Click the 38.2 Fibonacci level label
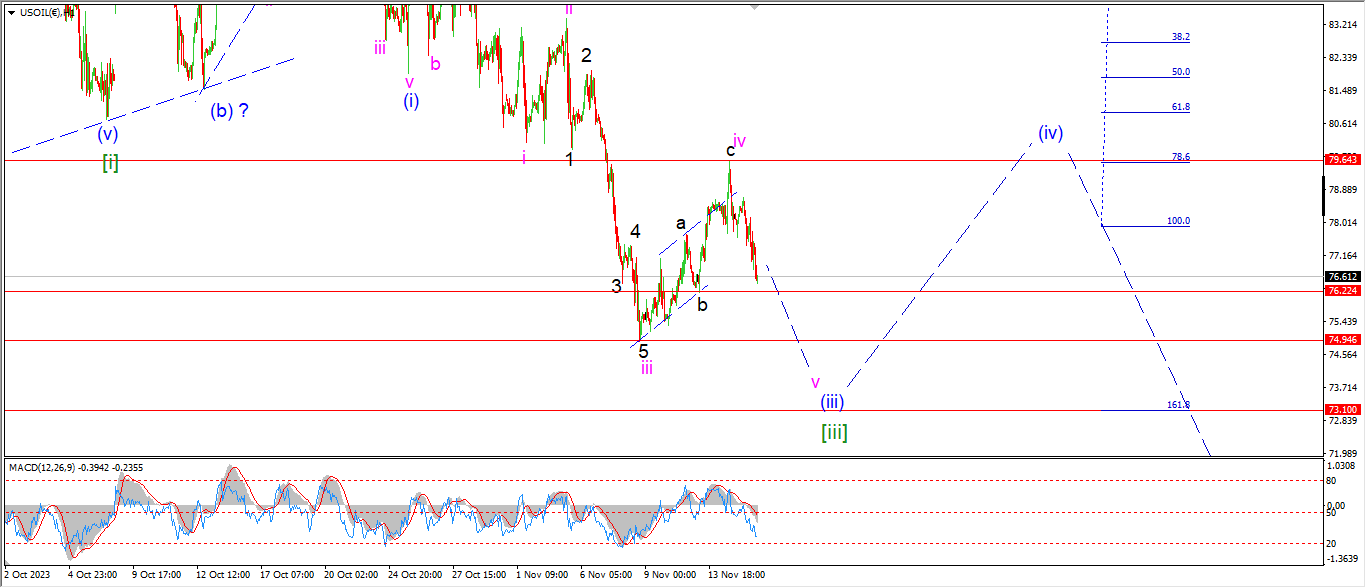This screenshot has height=588, width=1366. click(1180, 37)
